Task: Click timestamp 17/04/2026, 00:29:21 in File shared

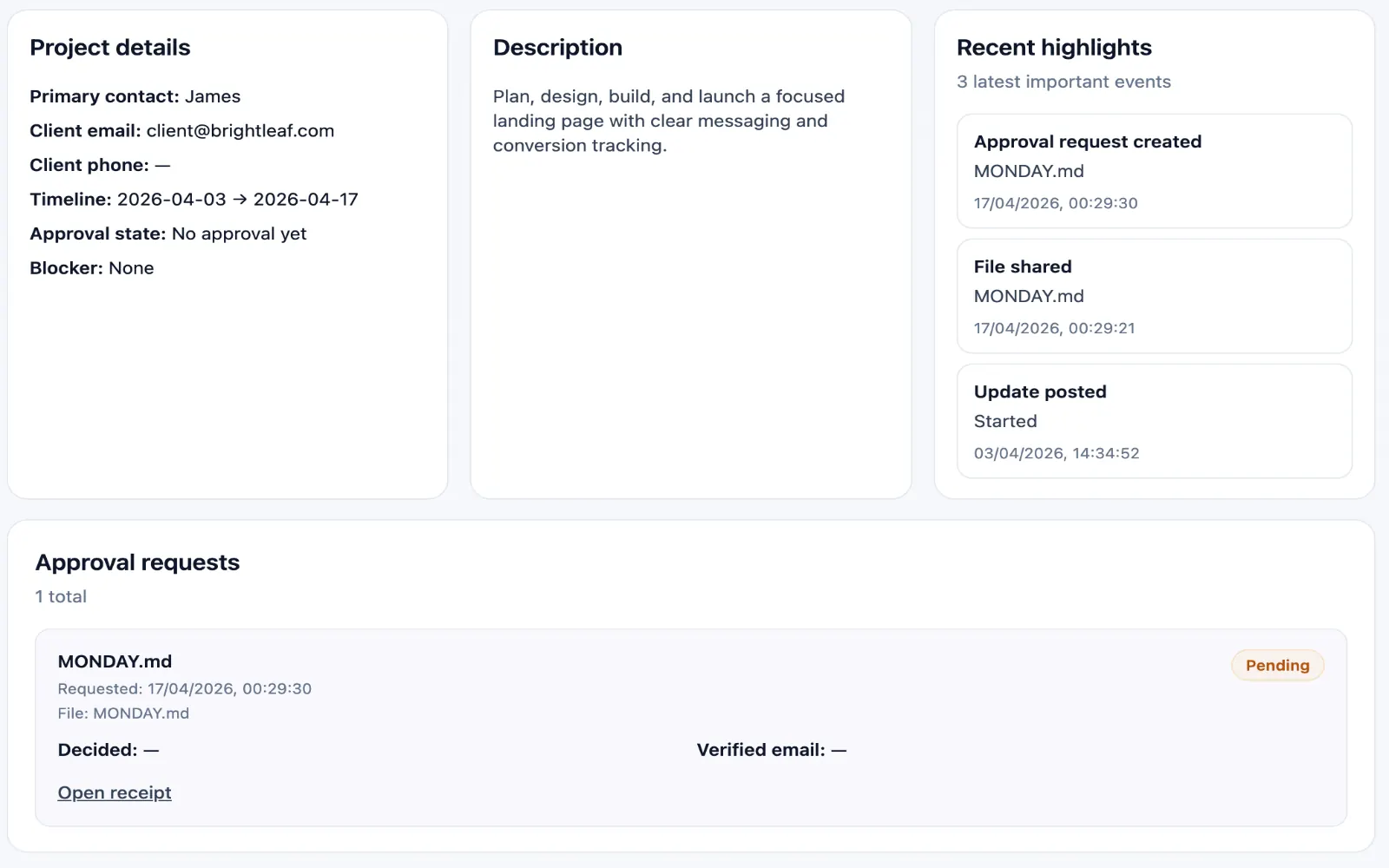Action: 1055,328
